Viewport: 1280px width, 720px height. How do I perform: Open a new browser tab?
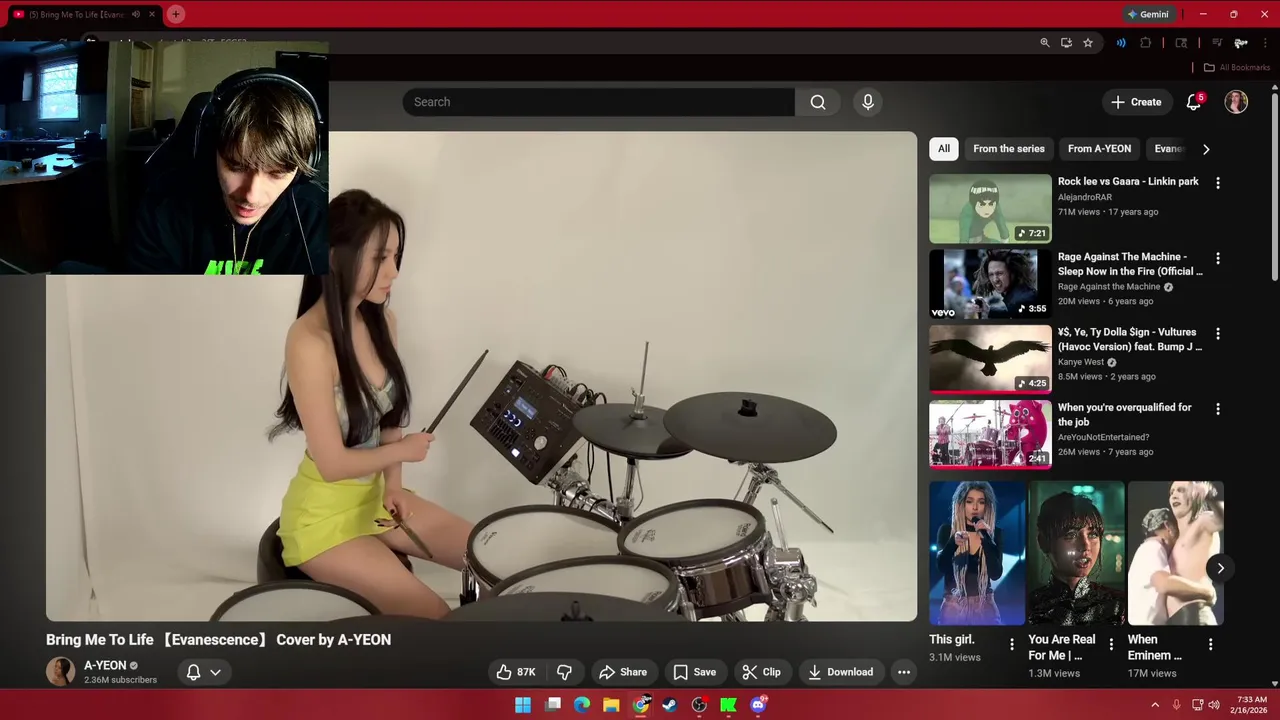[x=175, y=14]
